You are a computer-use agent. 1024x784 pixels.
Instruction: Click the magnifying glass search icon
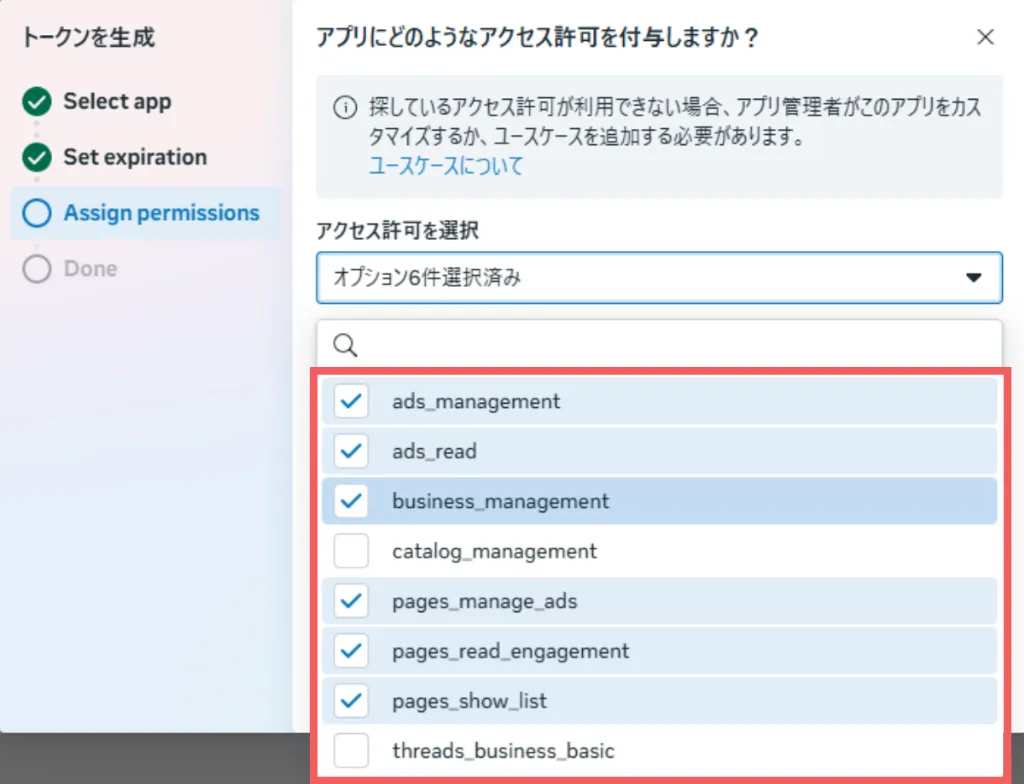click(x=345, y=346)
